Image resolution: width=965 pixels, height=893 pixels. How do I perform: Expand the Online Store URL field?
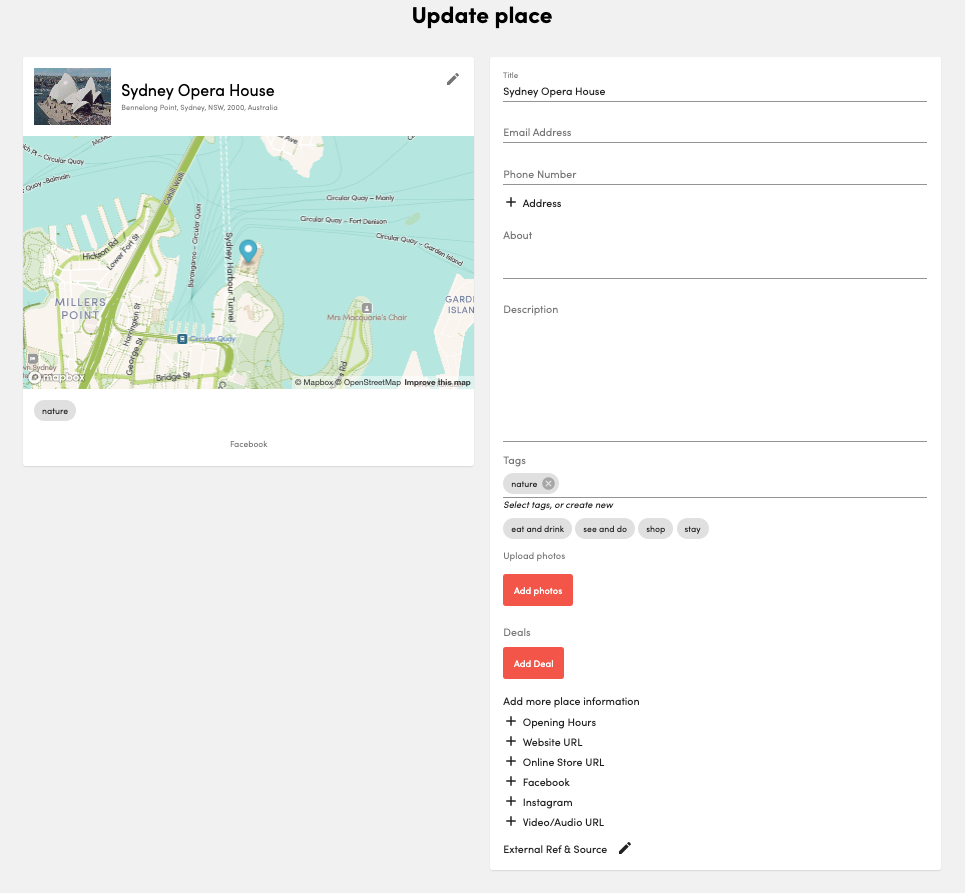[x=555, y=762]
